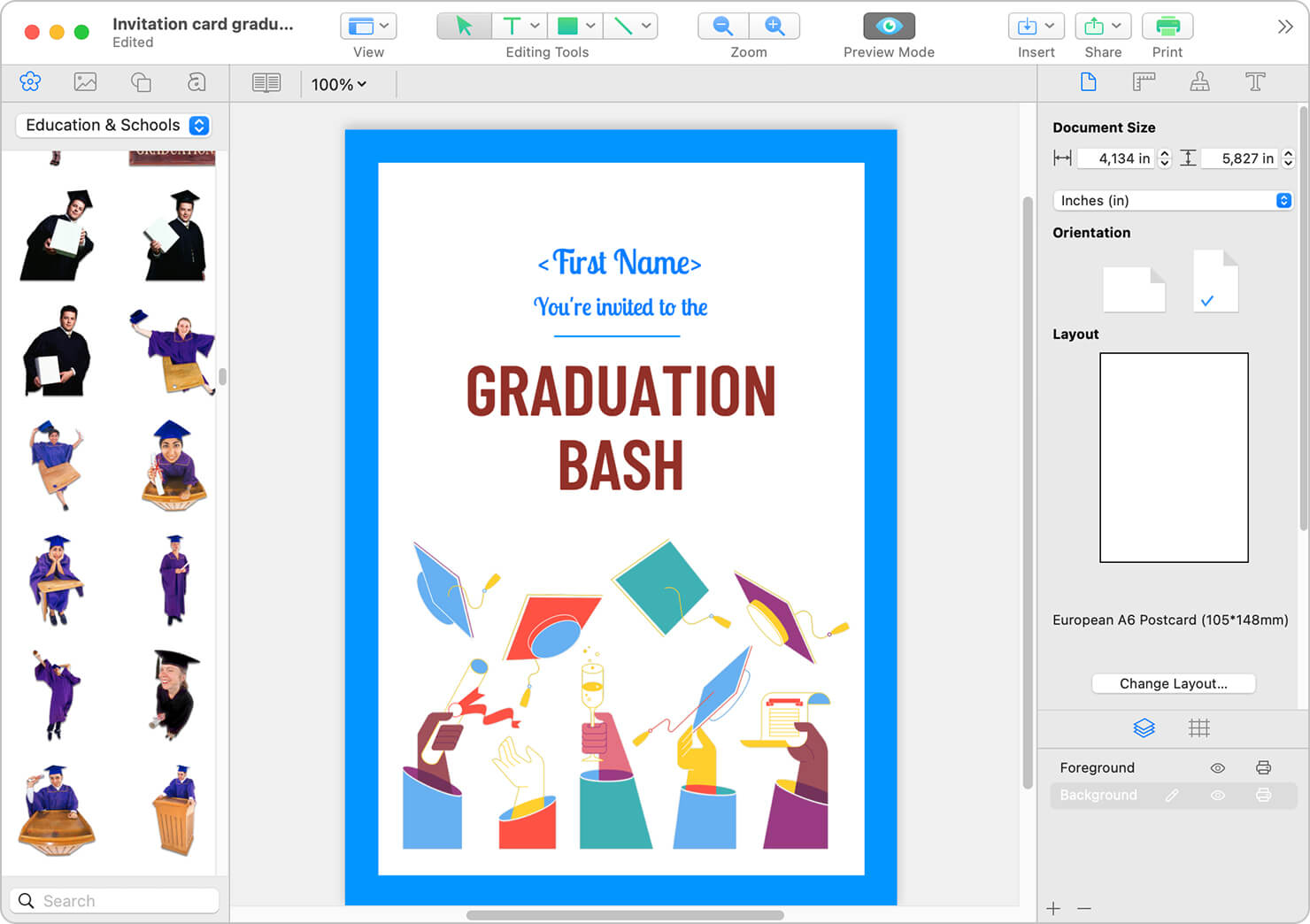Select portrait orientation with checkmark

click(1215, 281)
